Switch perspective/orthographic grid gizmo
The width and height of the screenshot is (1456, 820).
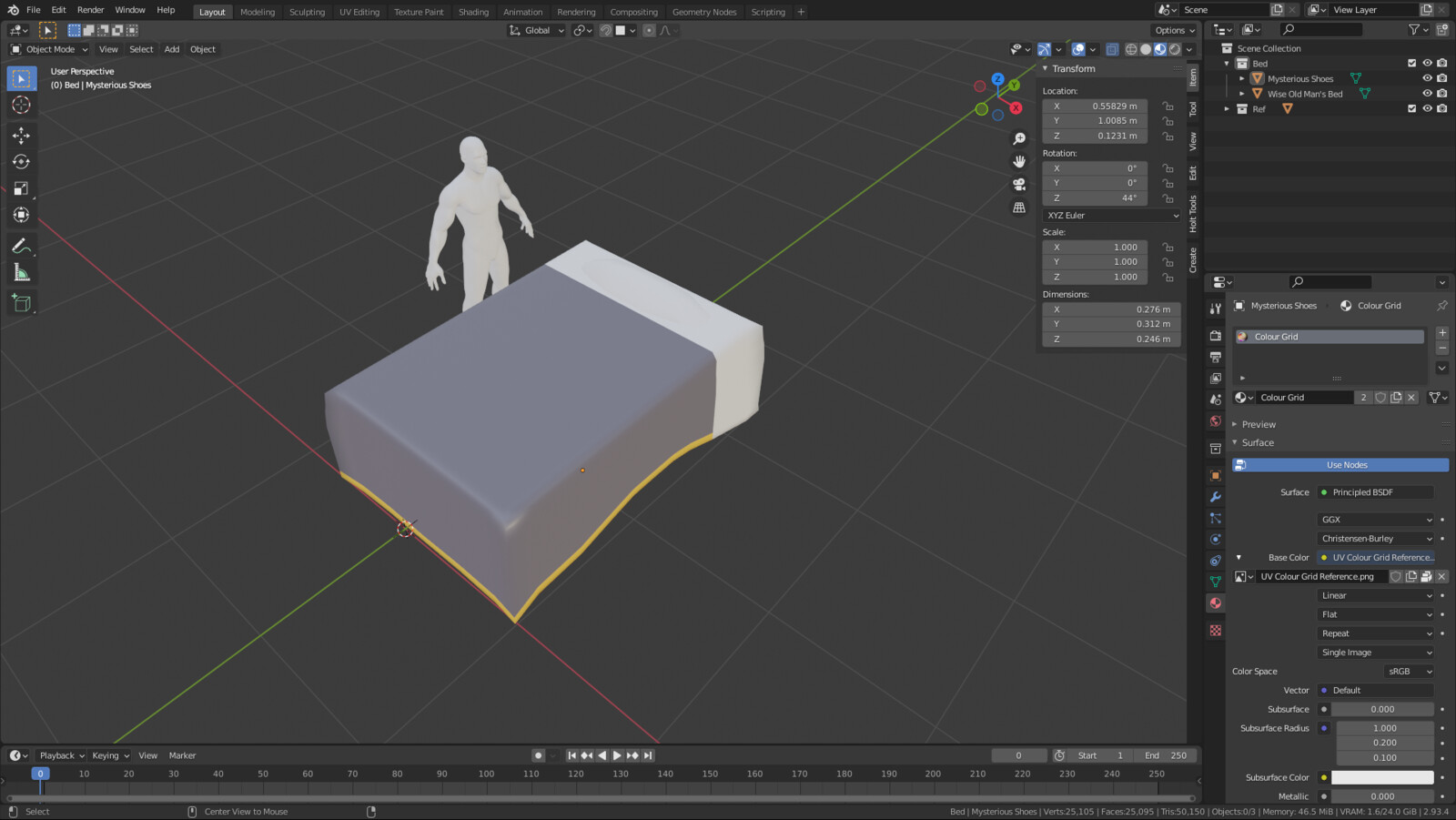pyautogui.click(x=1019, y=208)
